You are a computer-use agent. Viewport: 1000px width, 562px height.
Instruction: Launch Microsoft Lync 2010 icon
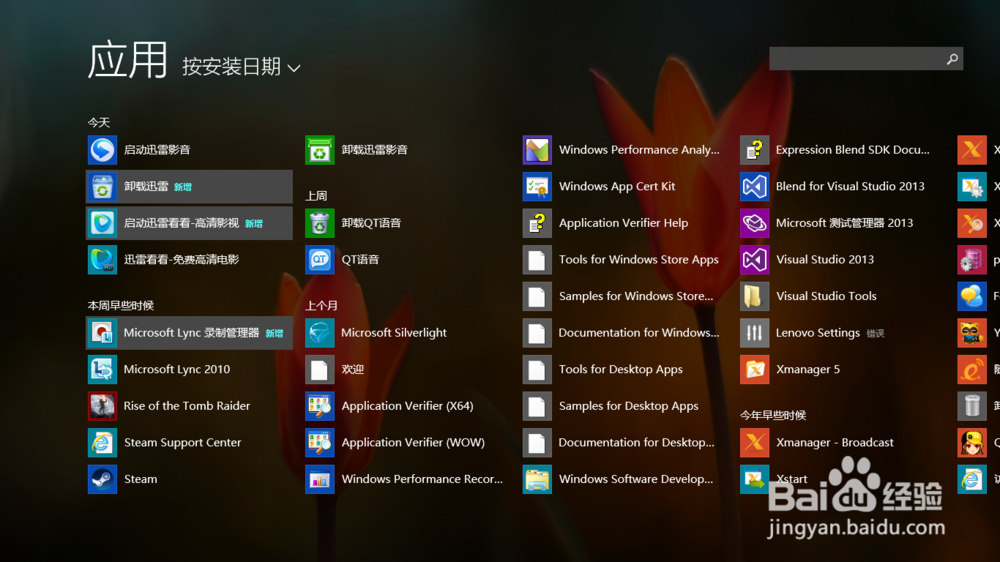point(102,369)
